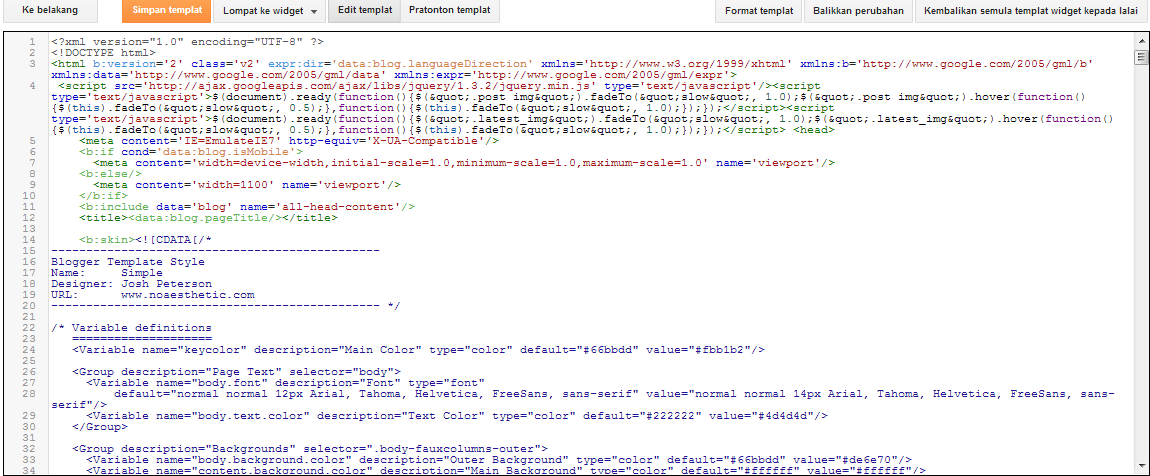The height and width of the screenshot is (476, 1150).
Task: Click the Variable name="content.background.color" line
Action: pyautogui.click(x=505, y=470)
